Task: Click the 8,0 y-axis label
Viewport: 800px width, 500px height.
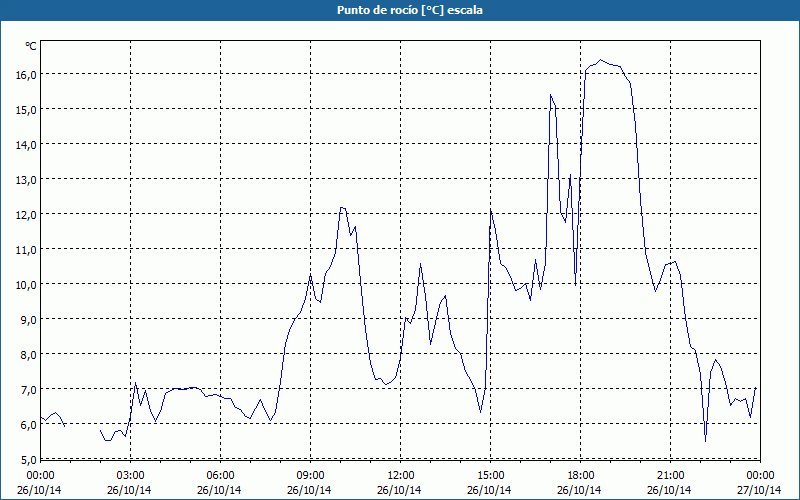Action: click(x=29, y=354)
